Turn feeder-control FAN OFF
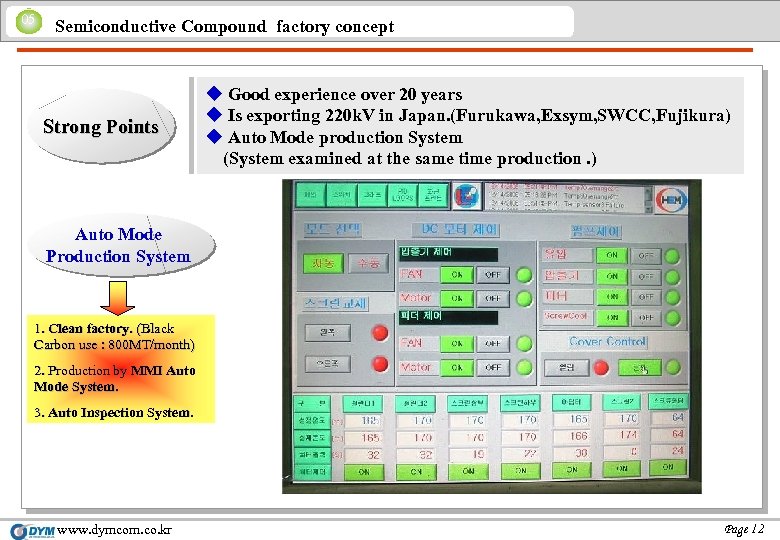 click(492, 343)
